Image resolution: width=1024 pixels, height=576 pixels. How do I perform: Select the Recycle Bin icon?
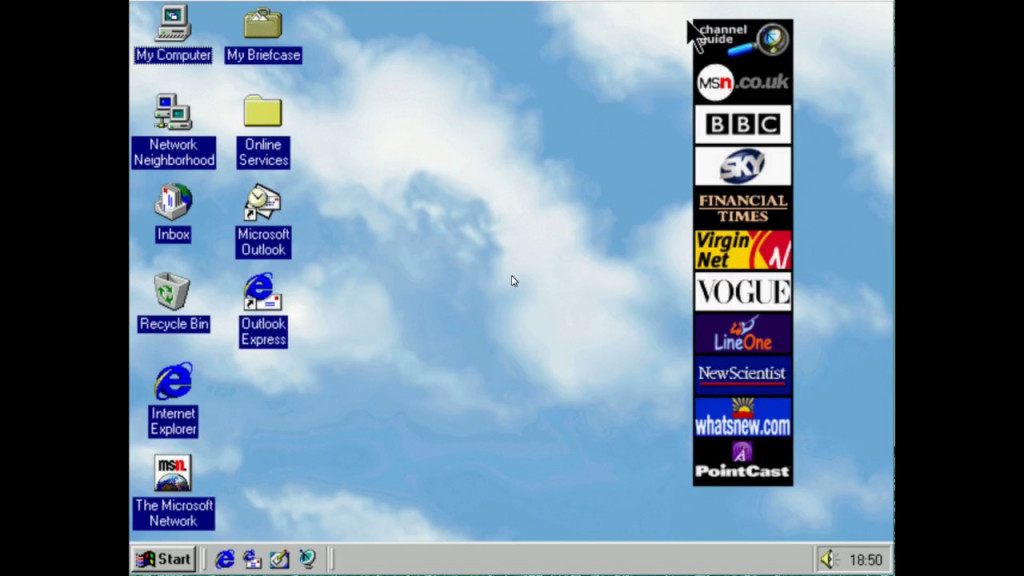(173, 302)
